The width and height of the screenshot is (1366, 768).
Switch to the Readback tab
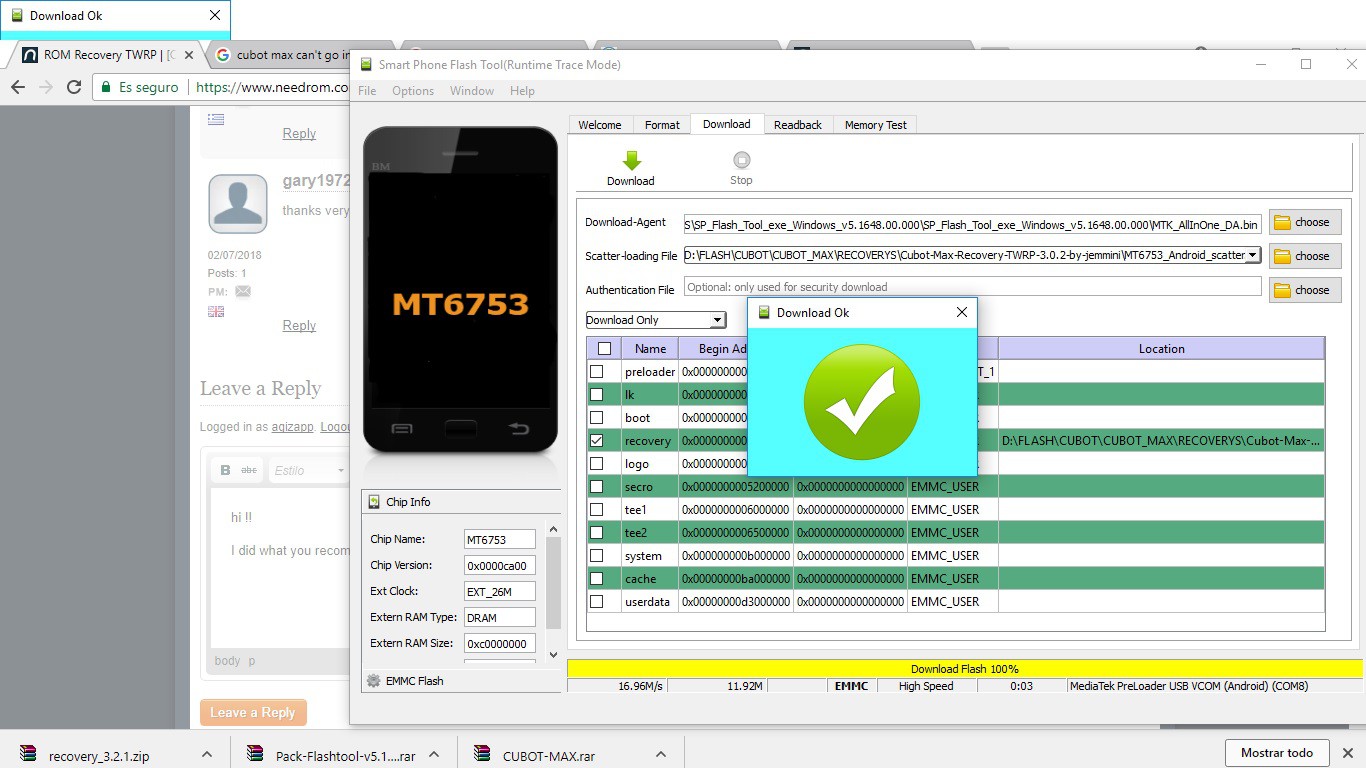coord(797,125)
